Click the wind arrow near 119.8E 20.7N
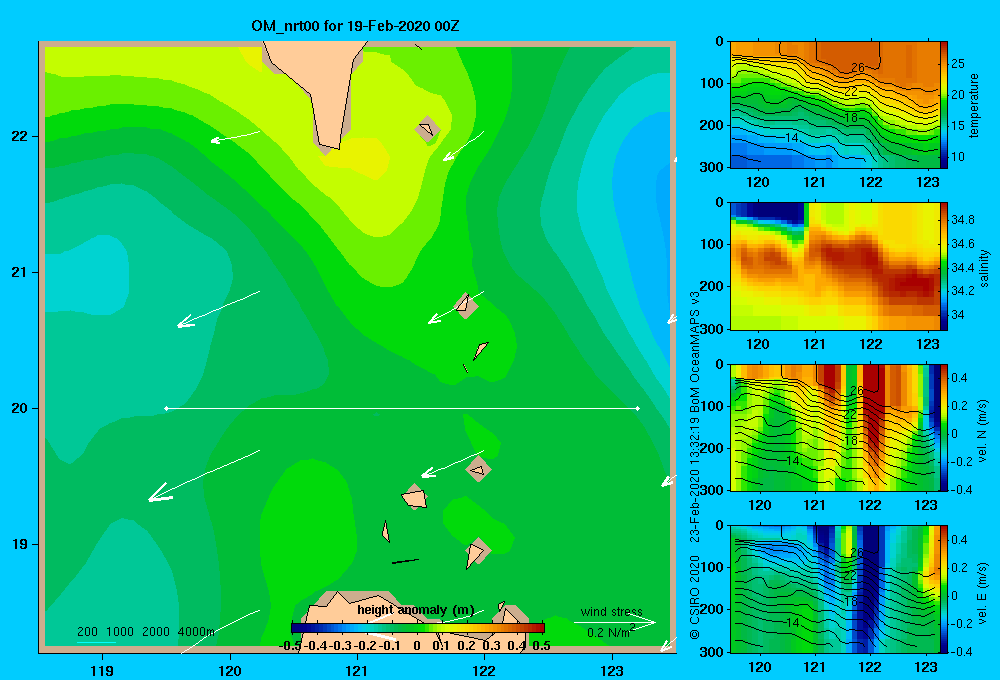 click(218, 309)
